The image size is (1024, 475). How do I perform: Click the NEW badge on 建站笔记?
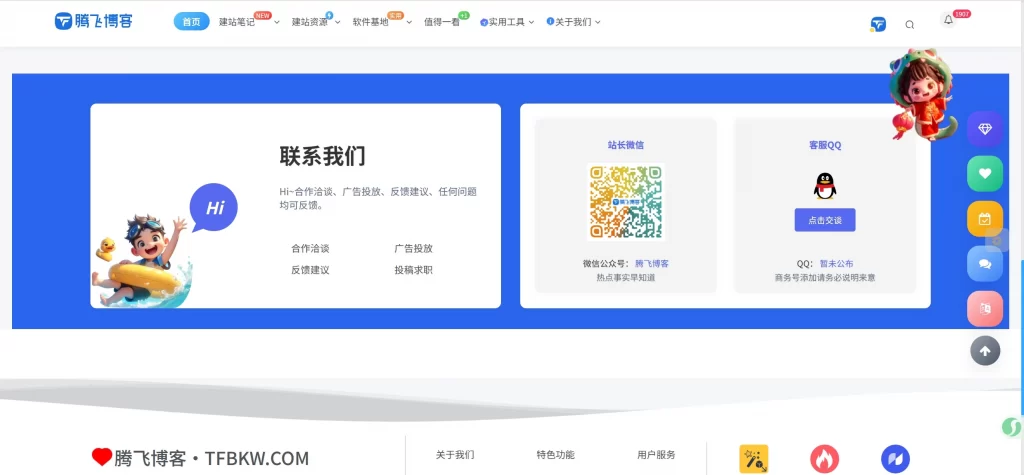click(x=263, y=15)
